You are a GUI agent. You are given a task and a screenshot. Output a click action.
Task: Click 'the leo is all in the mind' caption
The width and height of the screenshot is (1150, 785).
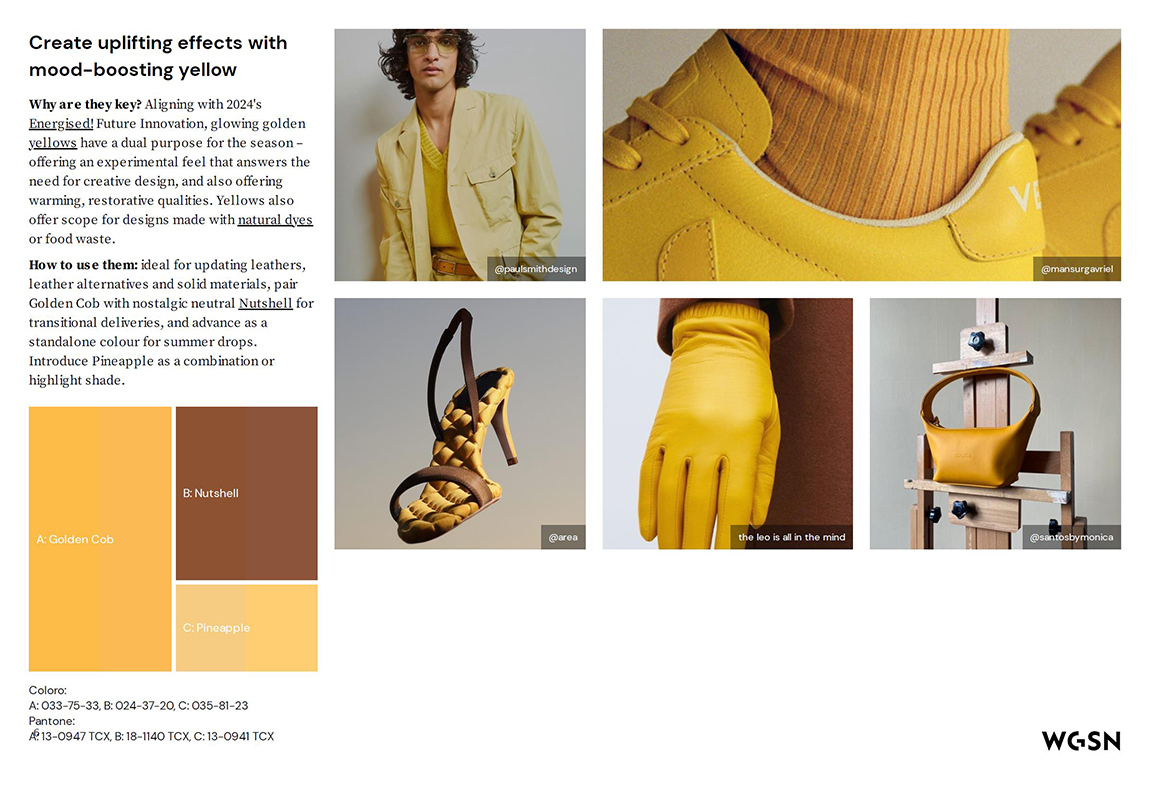click(791, 537)
